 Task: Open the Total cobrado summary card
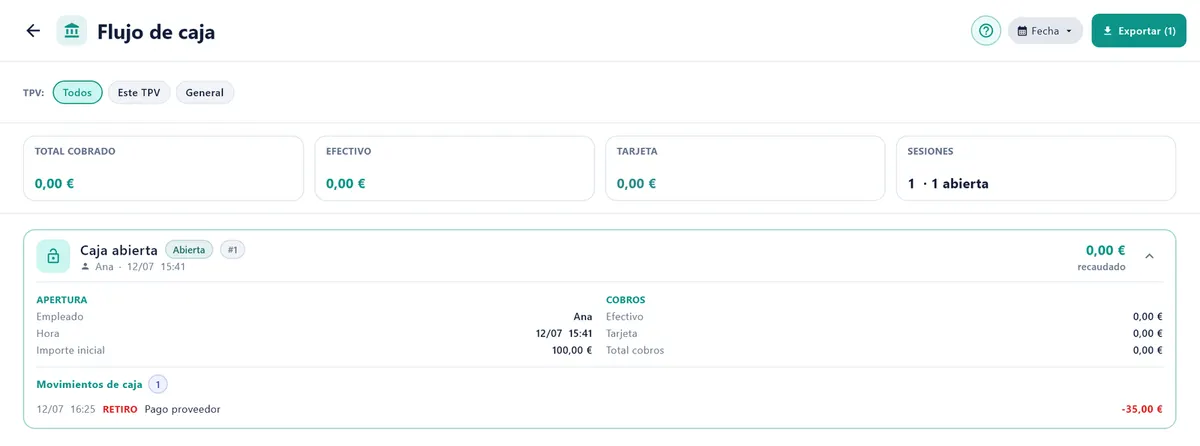tap(163, 169)
